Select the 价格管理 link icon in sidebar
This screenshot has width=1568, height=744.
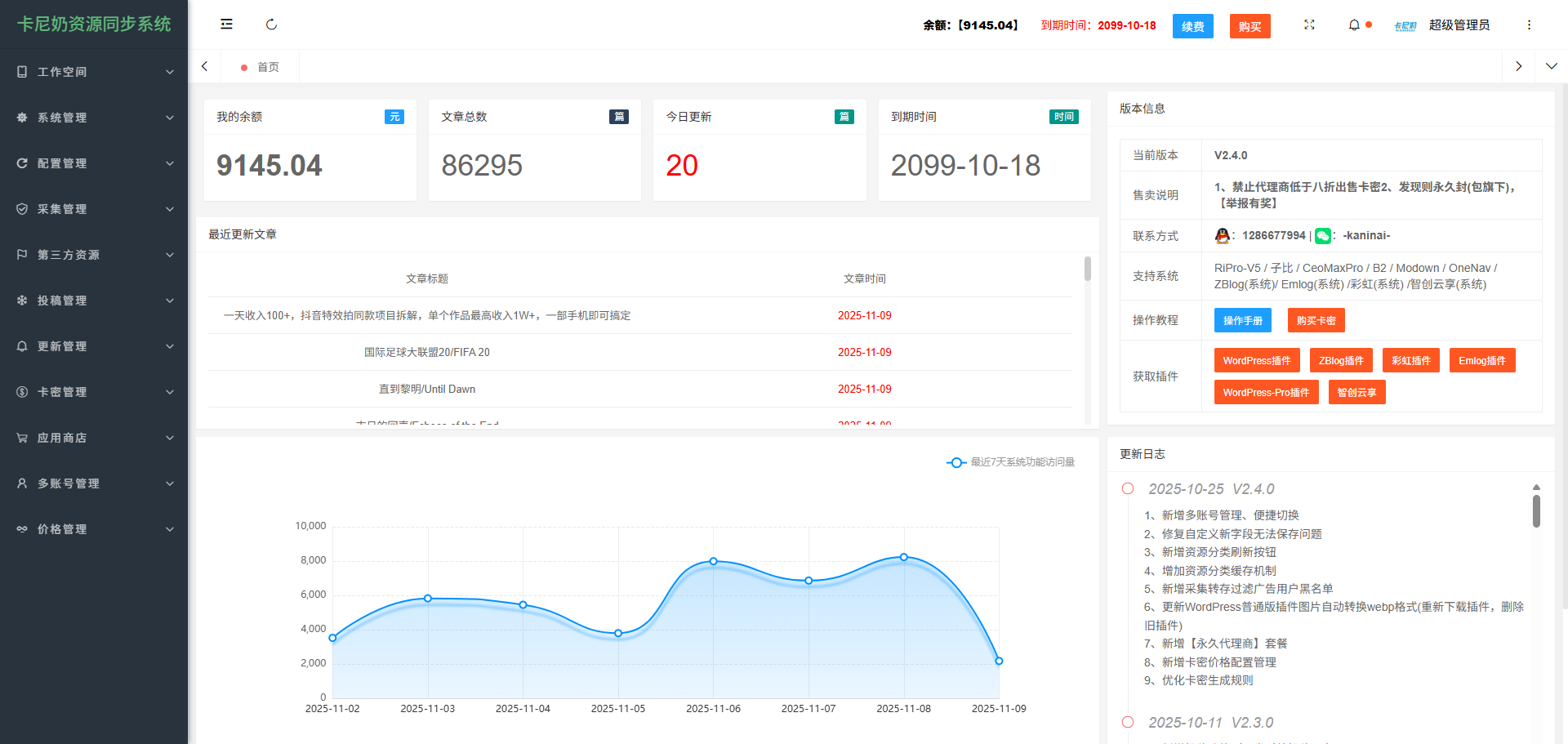[22, 528]
